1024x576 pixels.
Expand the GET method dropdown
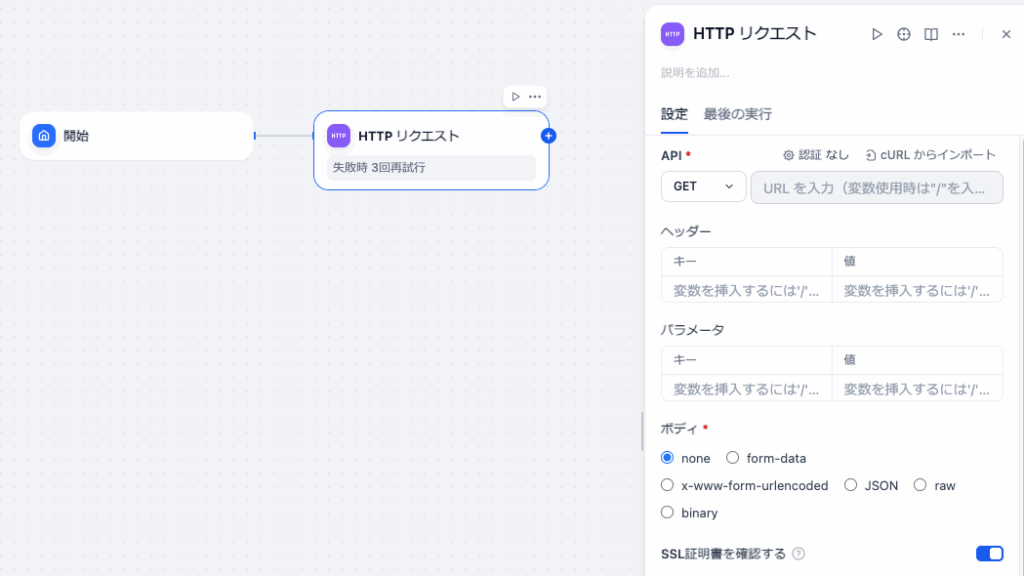point(703,187)
